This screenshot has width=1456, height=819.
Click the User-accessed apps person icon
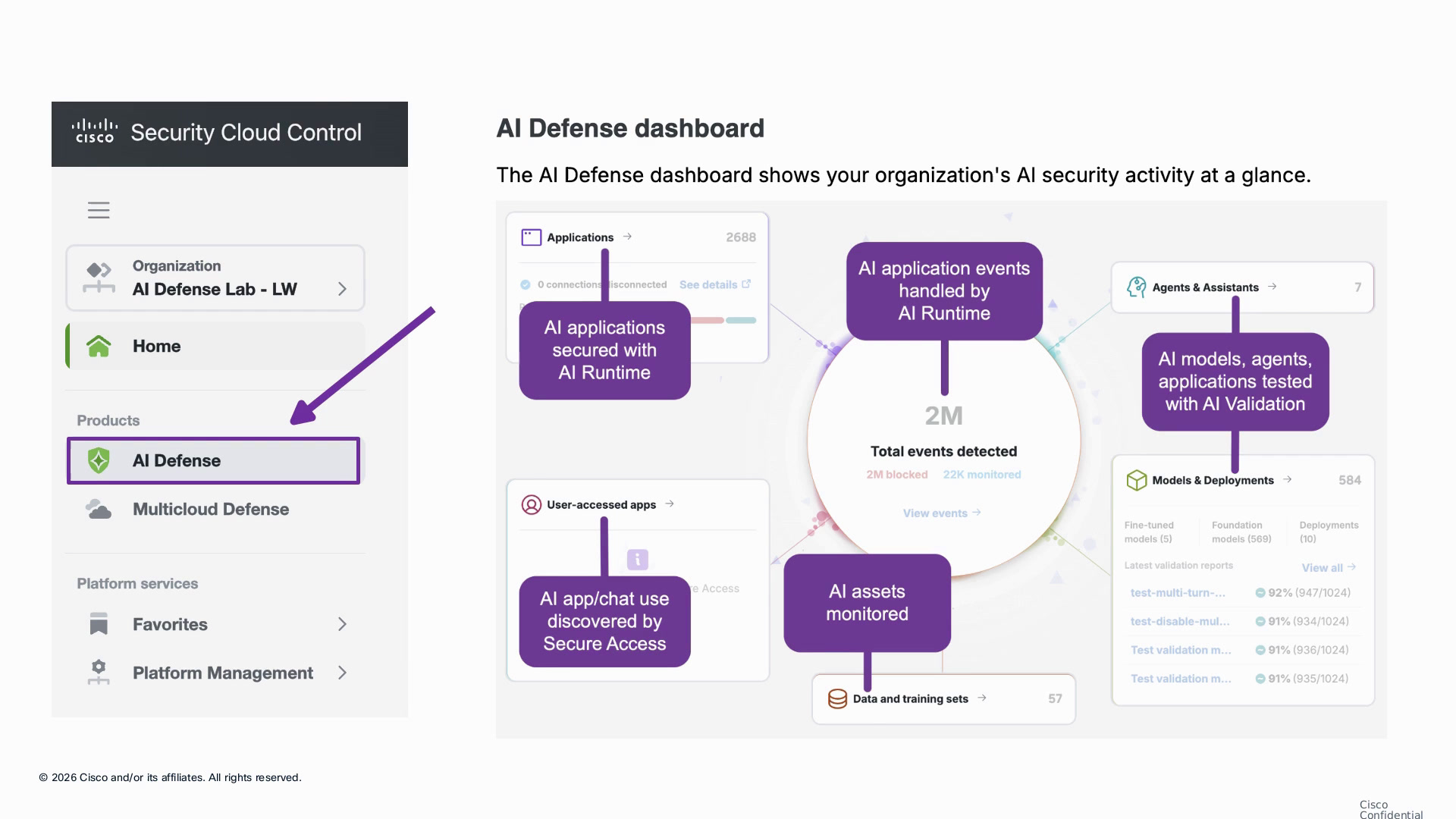coord(532,504)
